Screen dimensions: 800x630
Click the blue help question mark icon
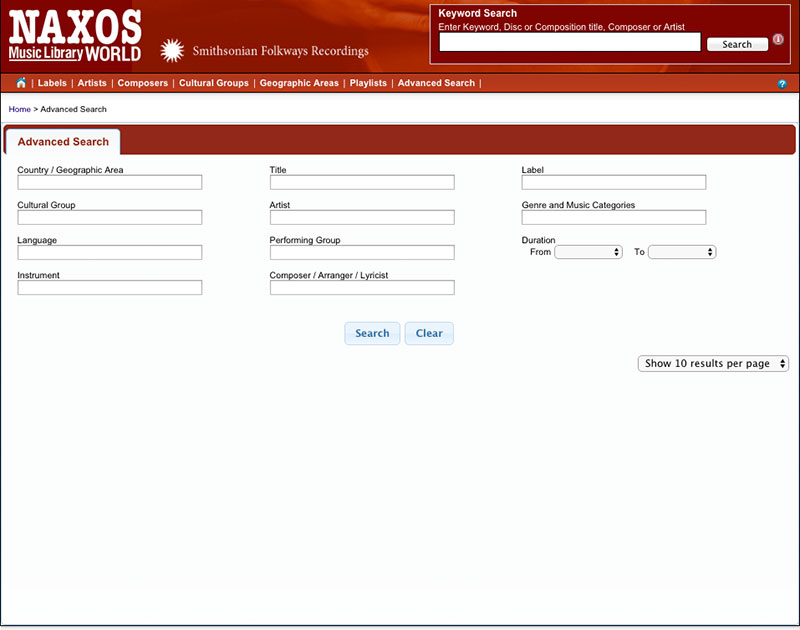tap(782, 84)
